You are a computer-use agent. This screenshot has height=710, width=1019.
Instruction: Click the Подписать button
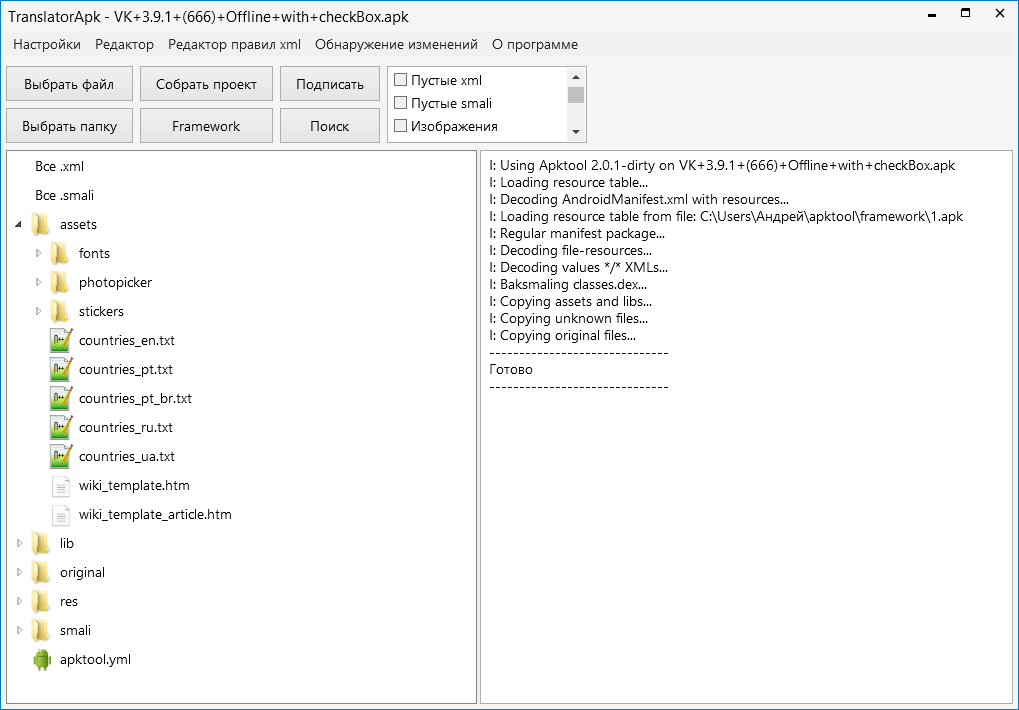point(329,84)
